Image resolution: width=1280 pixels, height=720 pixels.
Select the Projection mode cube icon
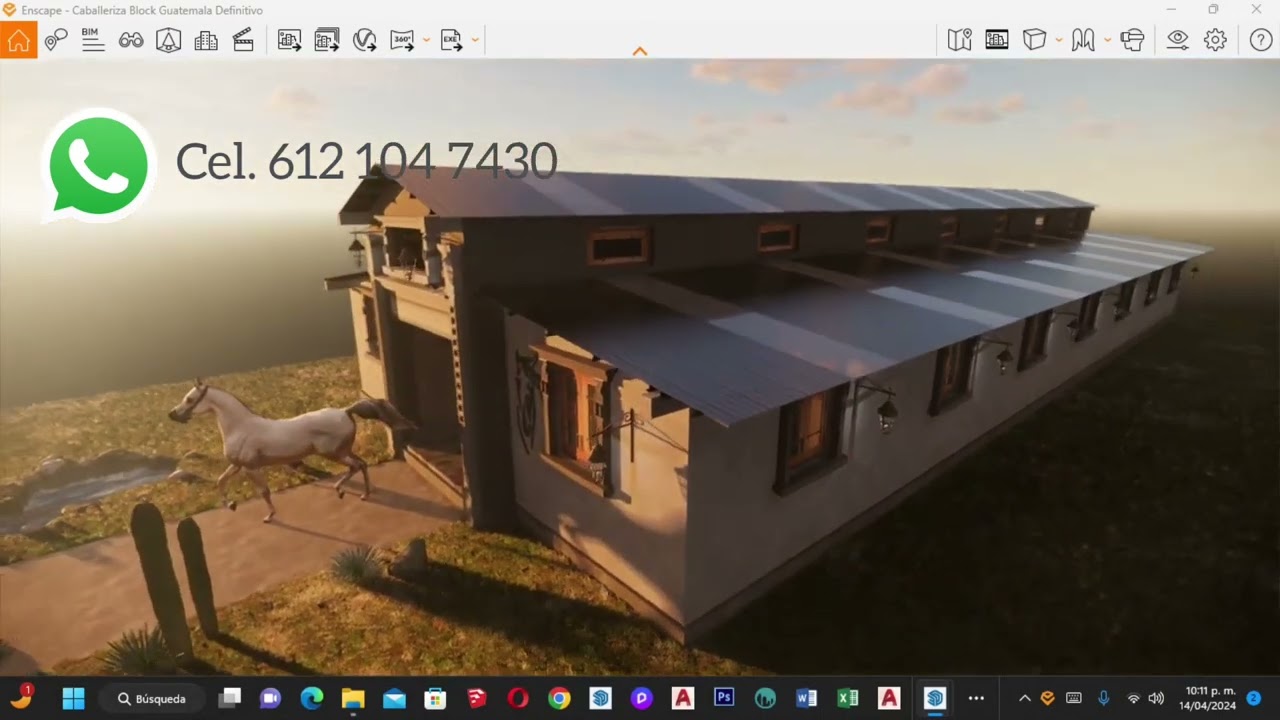1034,40
